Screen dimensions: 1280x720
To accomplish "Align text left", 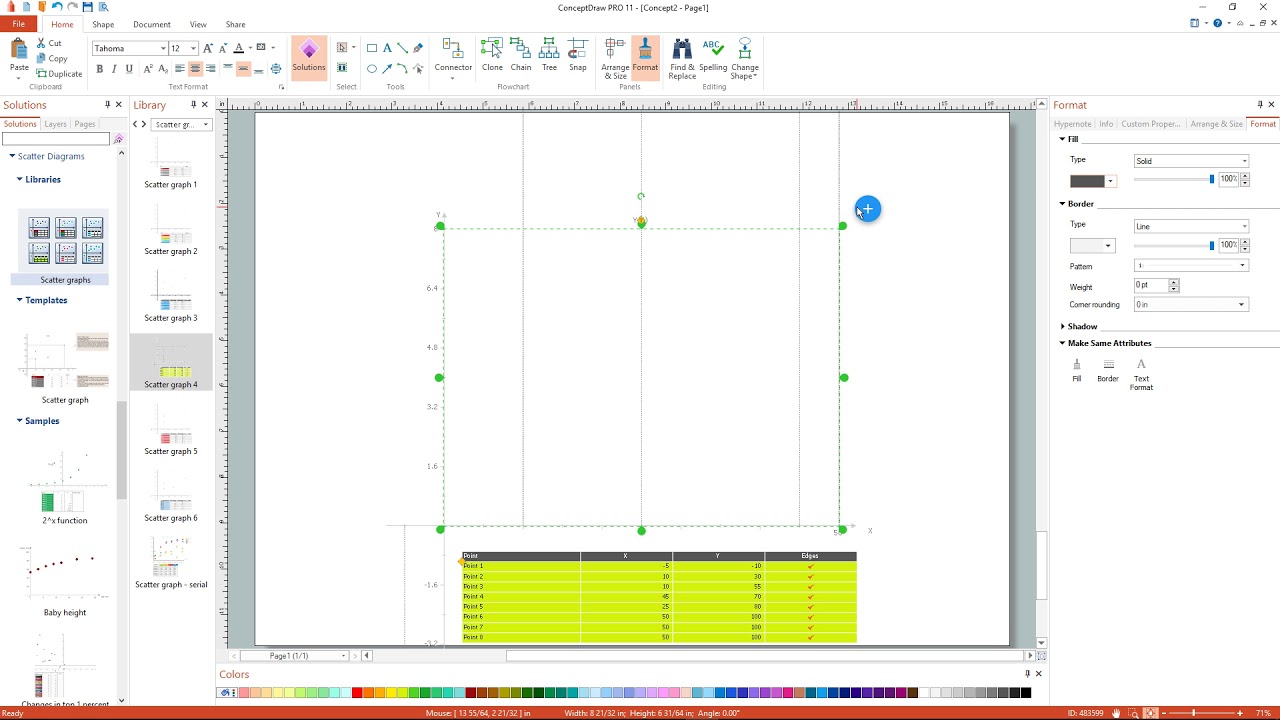I will [180, 69].
